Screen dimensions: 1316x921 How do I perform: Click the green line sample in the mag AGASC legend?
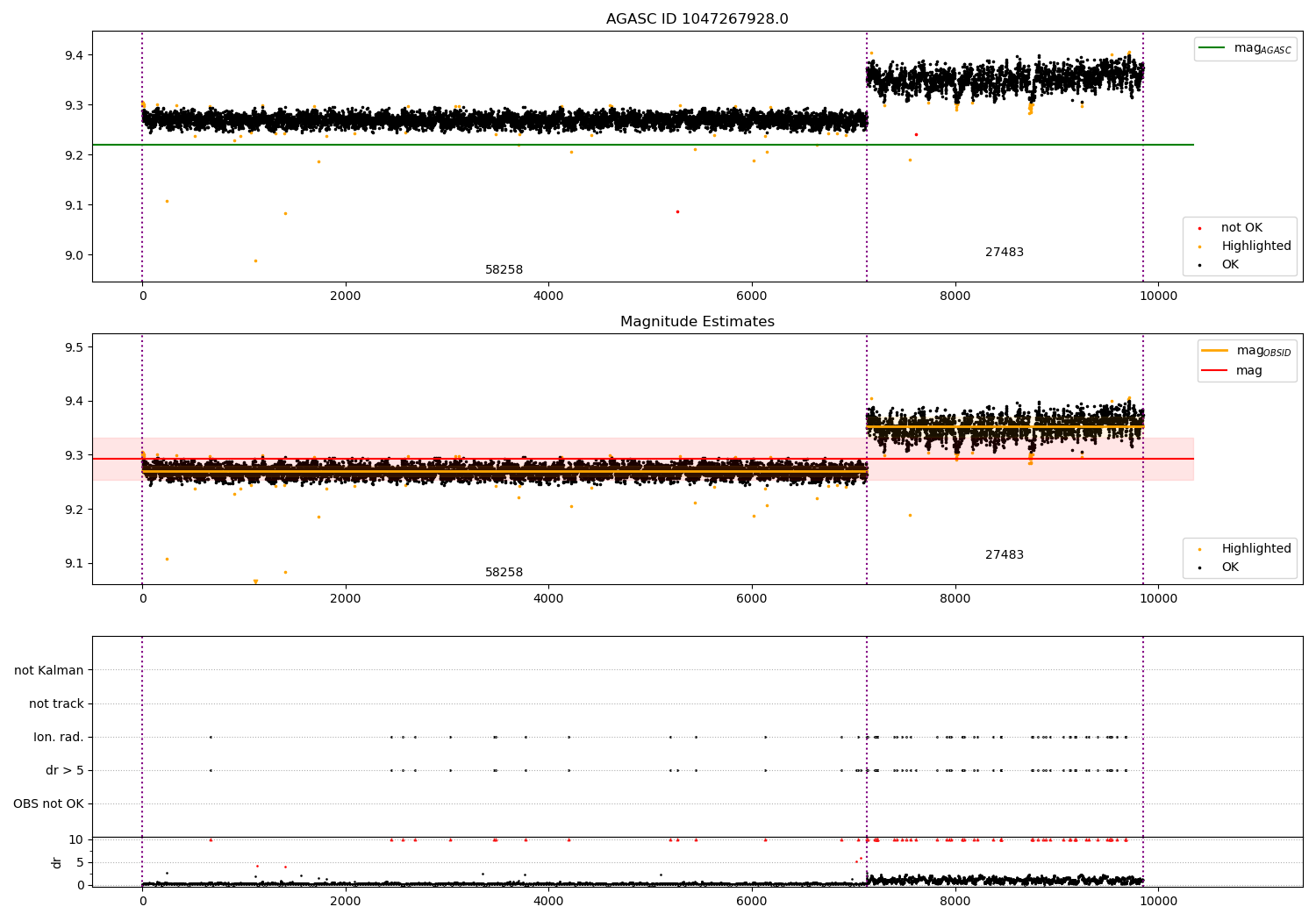click(x=1212, y=48)
